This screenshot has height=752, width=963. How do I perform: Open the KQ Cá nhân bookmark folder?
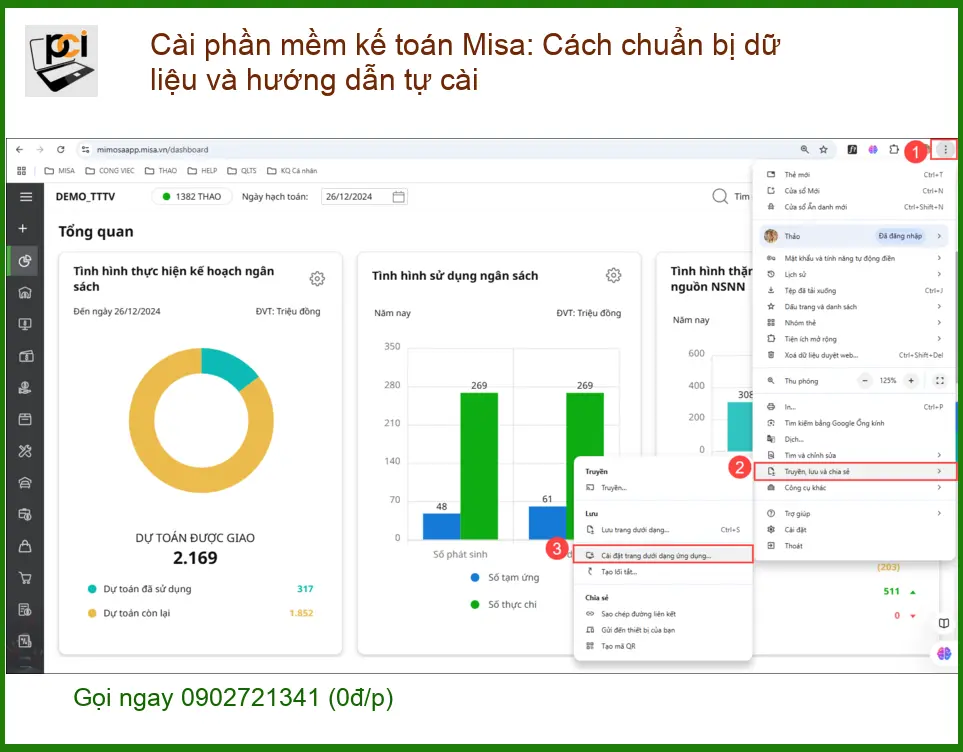tap(292, 171)
